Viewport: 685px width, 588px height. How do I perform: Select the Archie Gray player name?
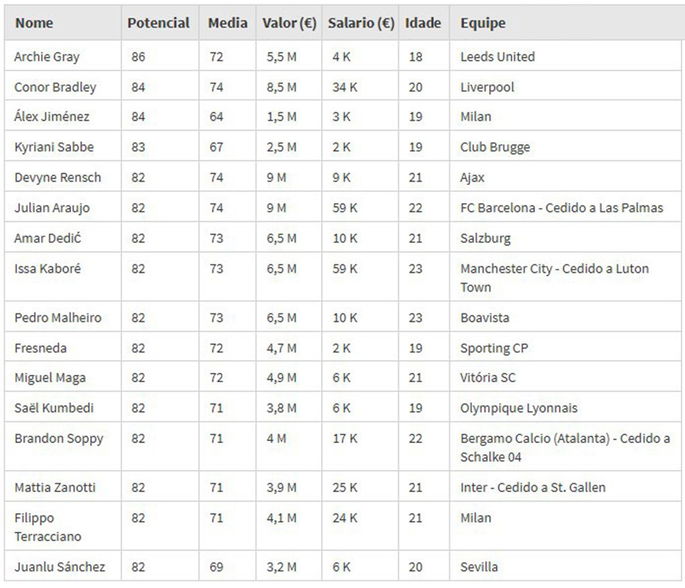click(x=46, y=57)
